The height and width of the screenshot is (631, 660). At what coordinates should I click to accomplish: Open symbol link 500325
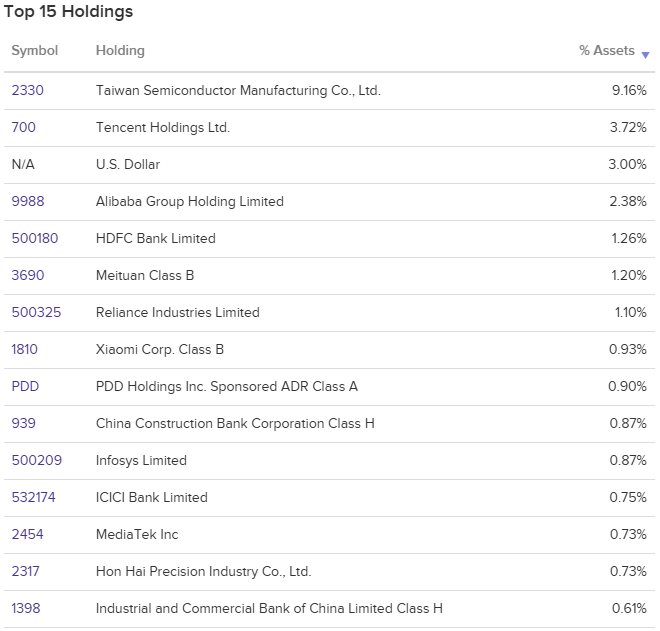[x=36, y=312]
